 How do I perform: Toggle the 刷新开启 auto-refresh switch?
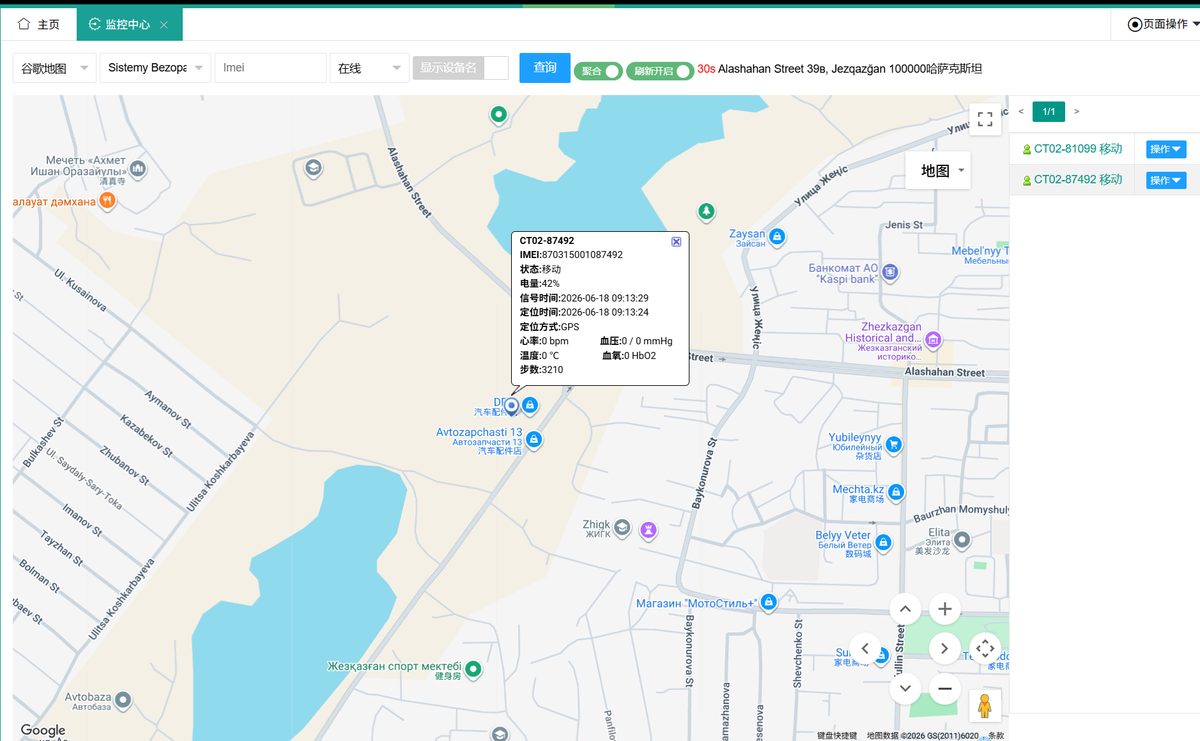pyautogui.click(x=660, y=71)
